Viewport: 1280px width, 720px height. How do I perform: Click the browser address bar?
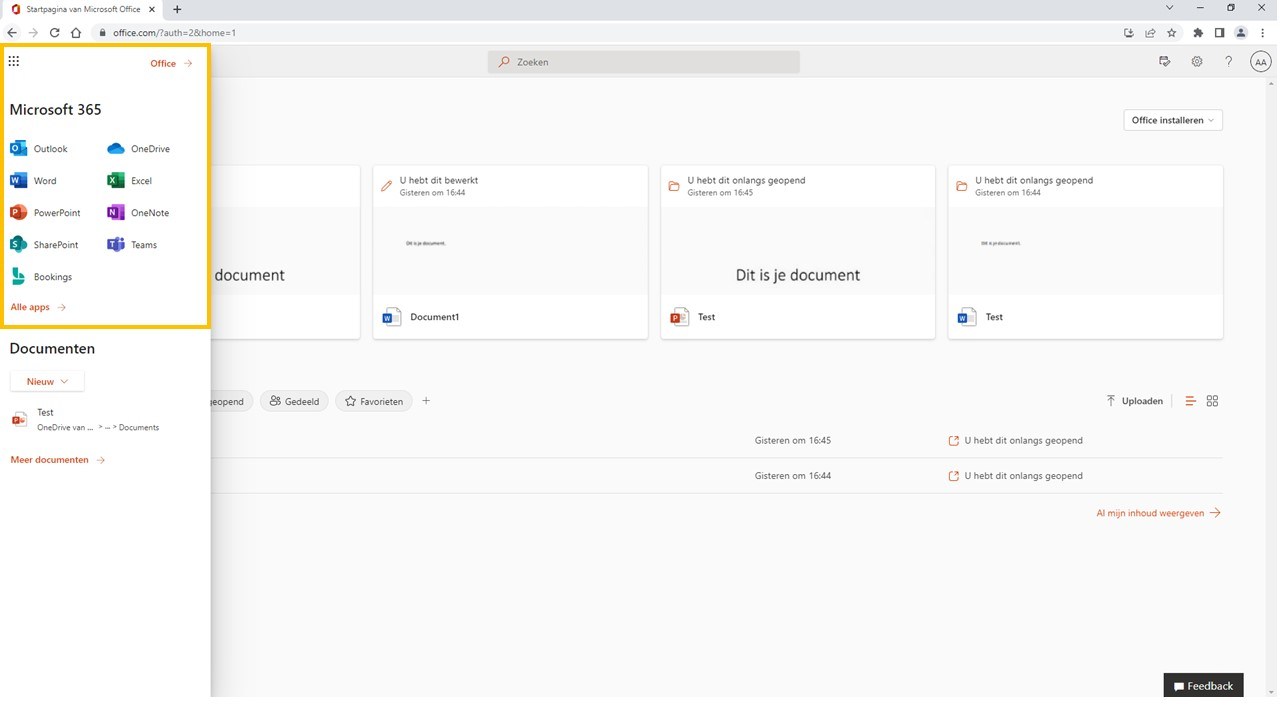[605, 33]
